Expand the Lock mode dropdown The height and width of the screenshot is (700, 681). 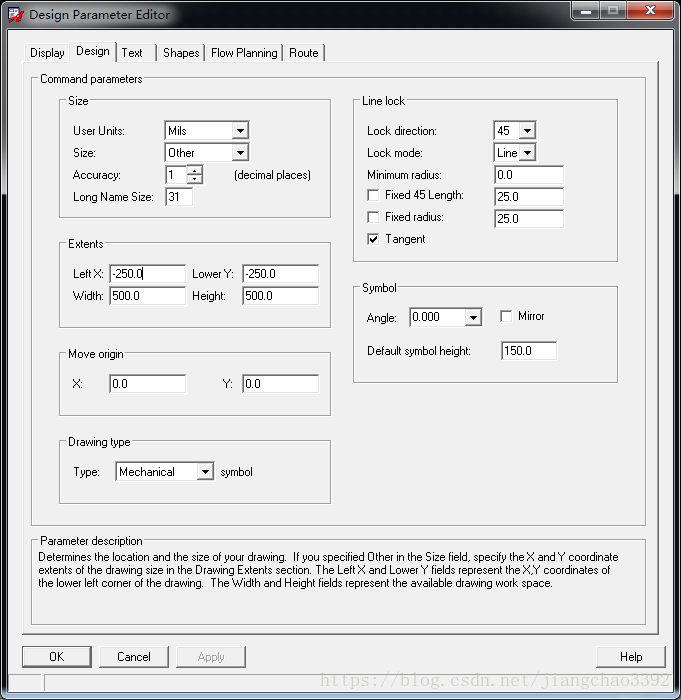coord(527,153)
